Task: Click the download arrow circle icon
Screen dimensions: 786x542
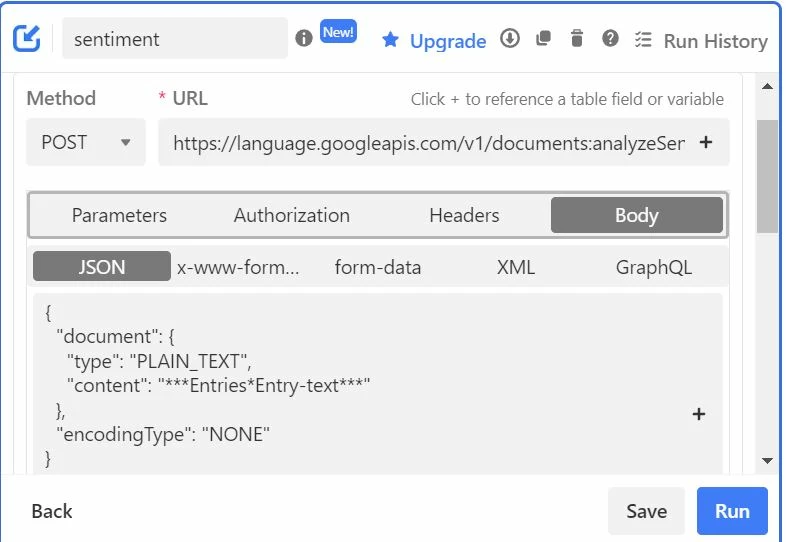Action: pyautogui.click(x=510, y=38)
